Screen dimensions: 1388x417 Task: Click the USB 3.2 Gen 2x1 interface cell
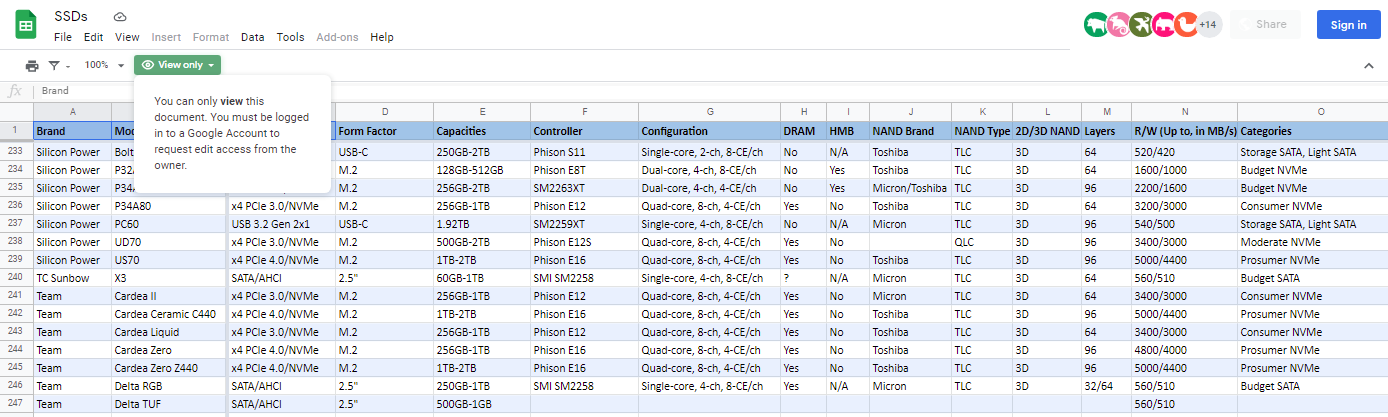282,224
